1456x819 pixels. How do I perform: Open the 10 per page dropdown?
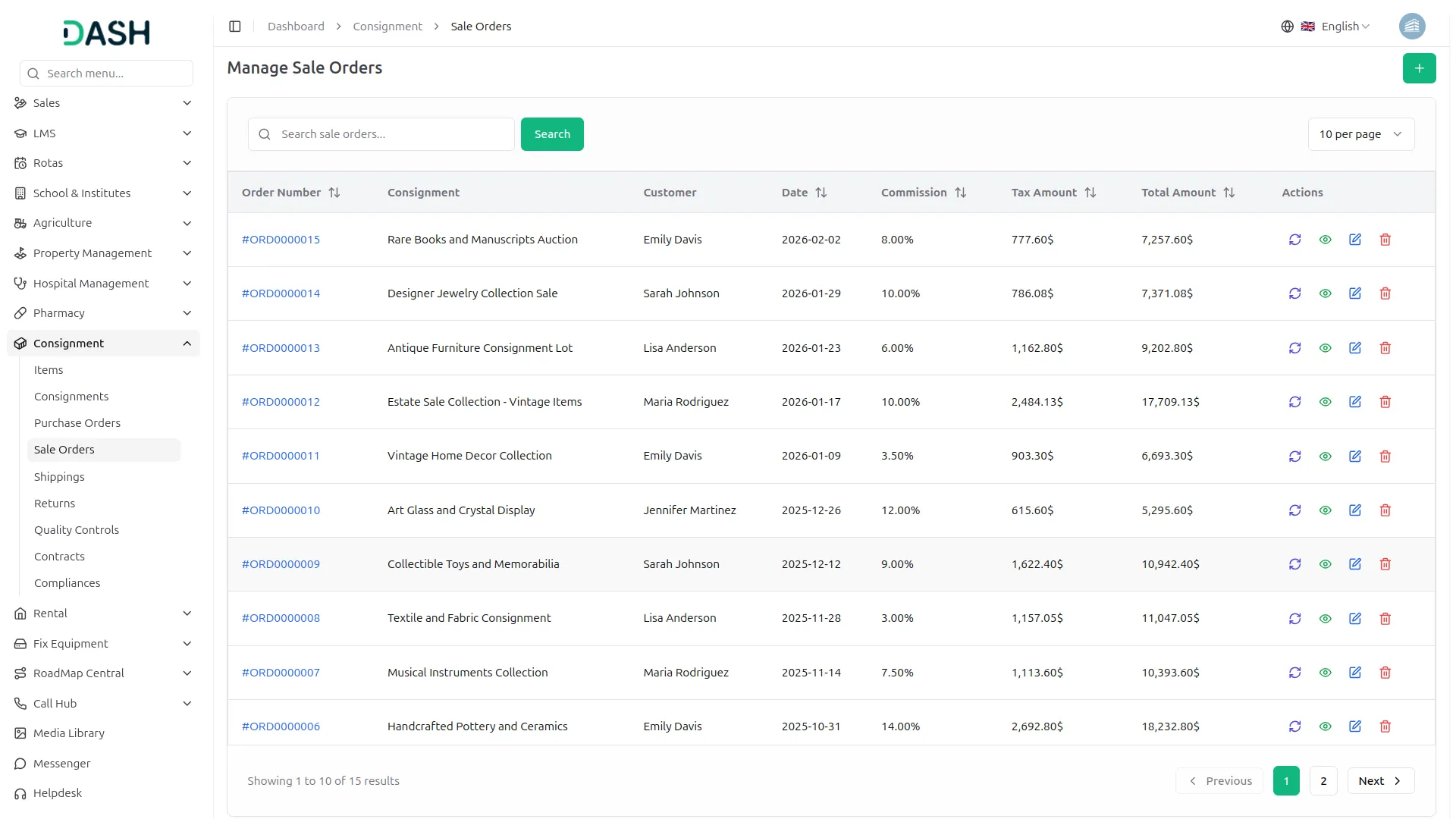(1360, 134)
